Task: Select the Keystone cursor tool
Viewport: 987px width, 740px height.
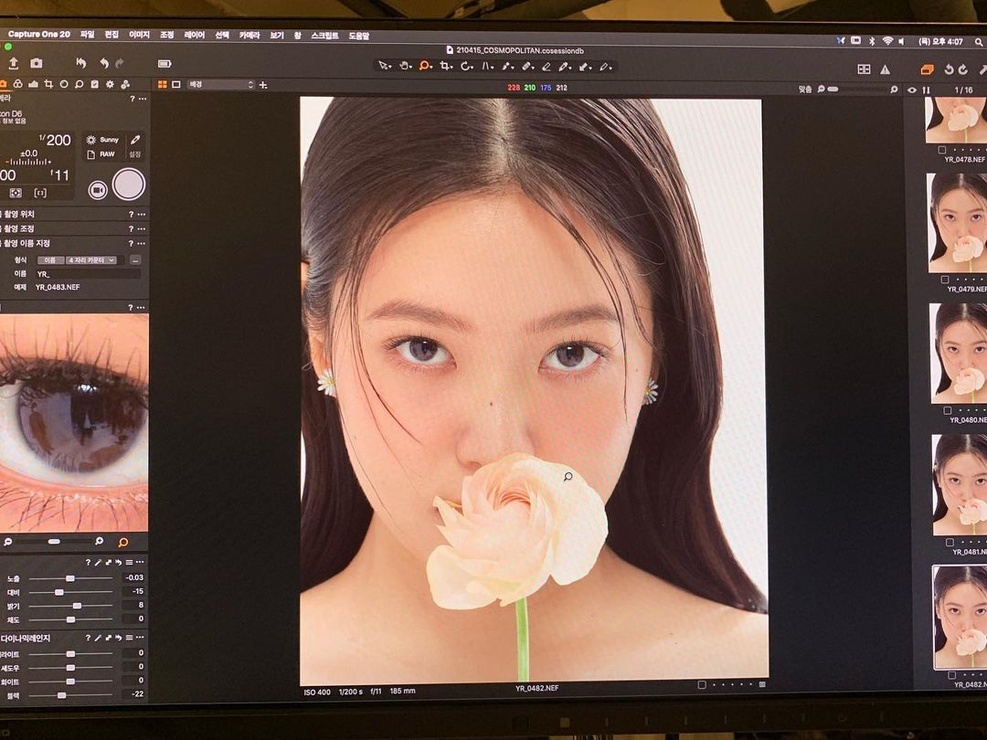Action: pos(487,65)
